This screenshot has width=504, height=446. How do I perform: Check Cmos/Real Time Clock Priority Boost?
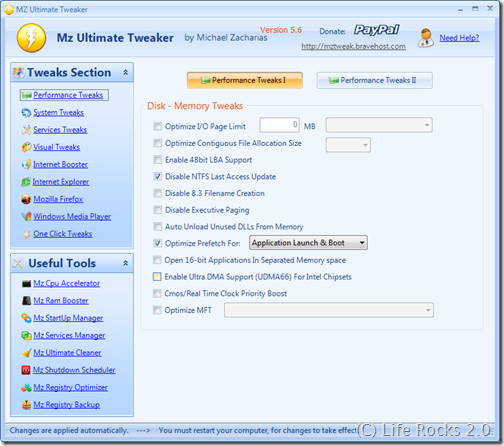(157, 293)
